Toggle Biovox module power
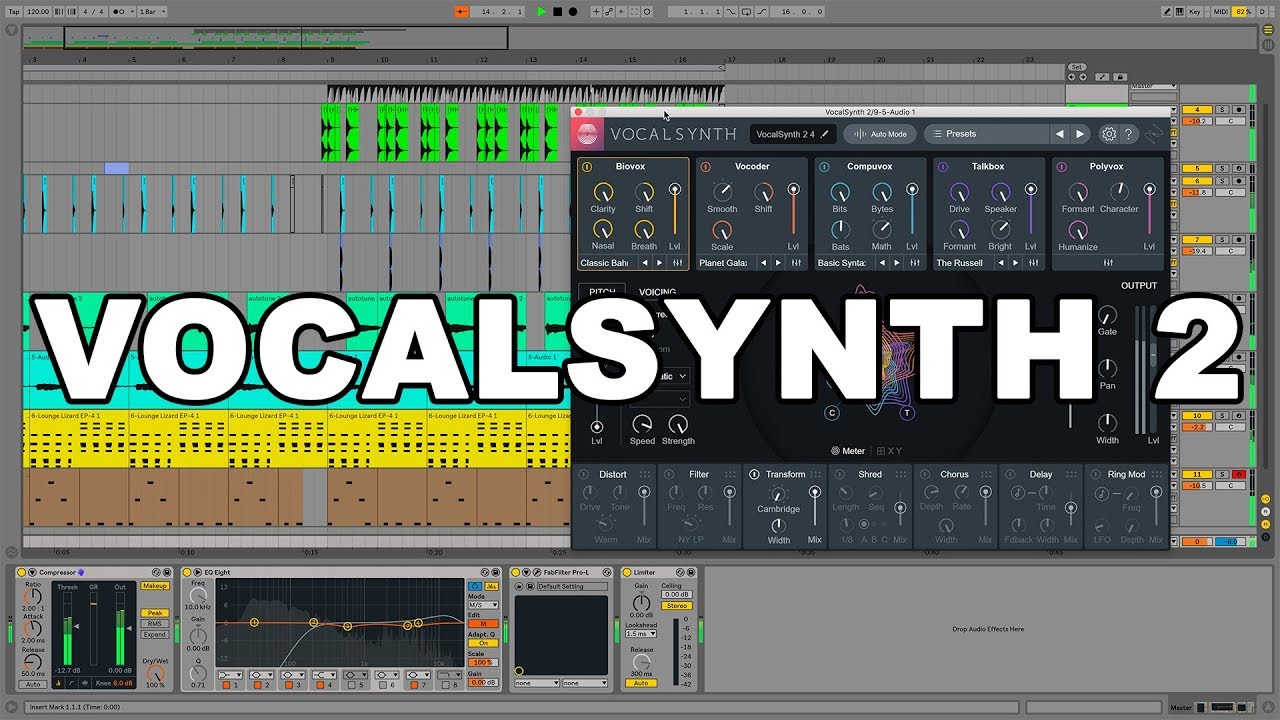1280x720 pixels. (587, 167)
